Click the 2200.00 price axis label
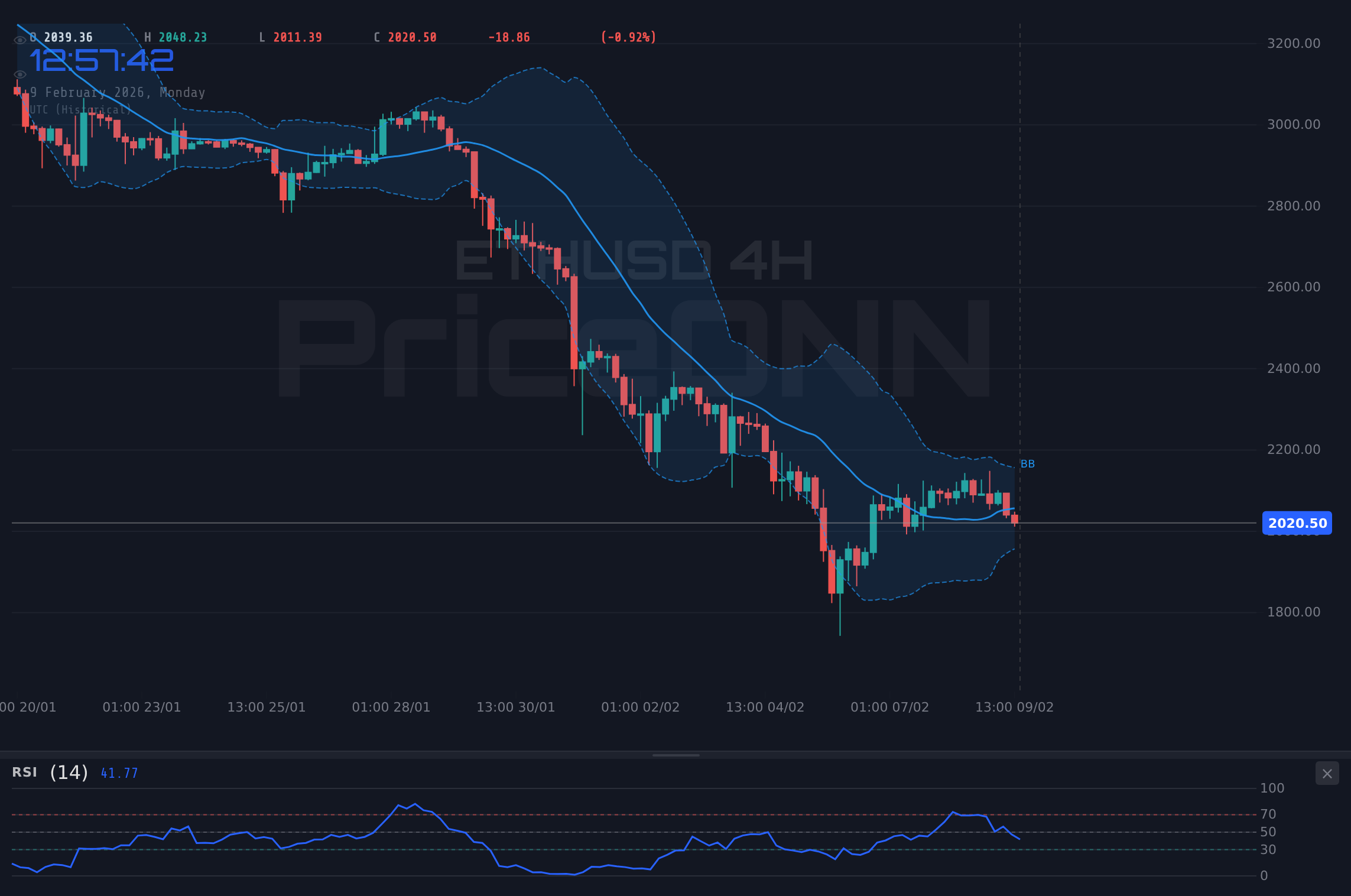1351x896 pixels. [x=1294, y=449]
